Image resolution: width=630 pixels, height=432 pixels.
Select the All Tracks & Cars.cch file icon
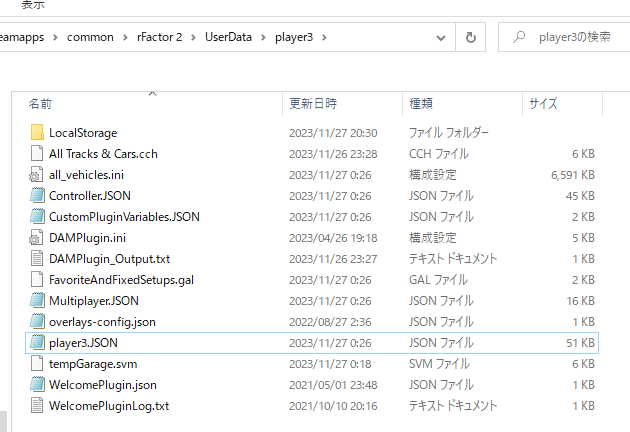37,154
